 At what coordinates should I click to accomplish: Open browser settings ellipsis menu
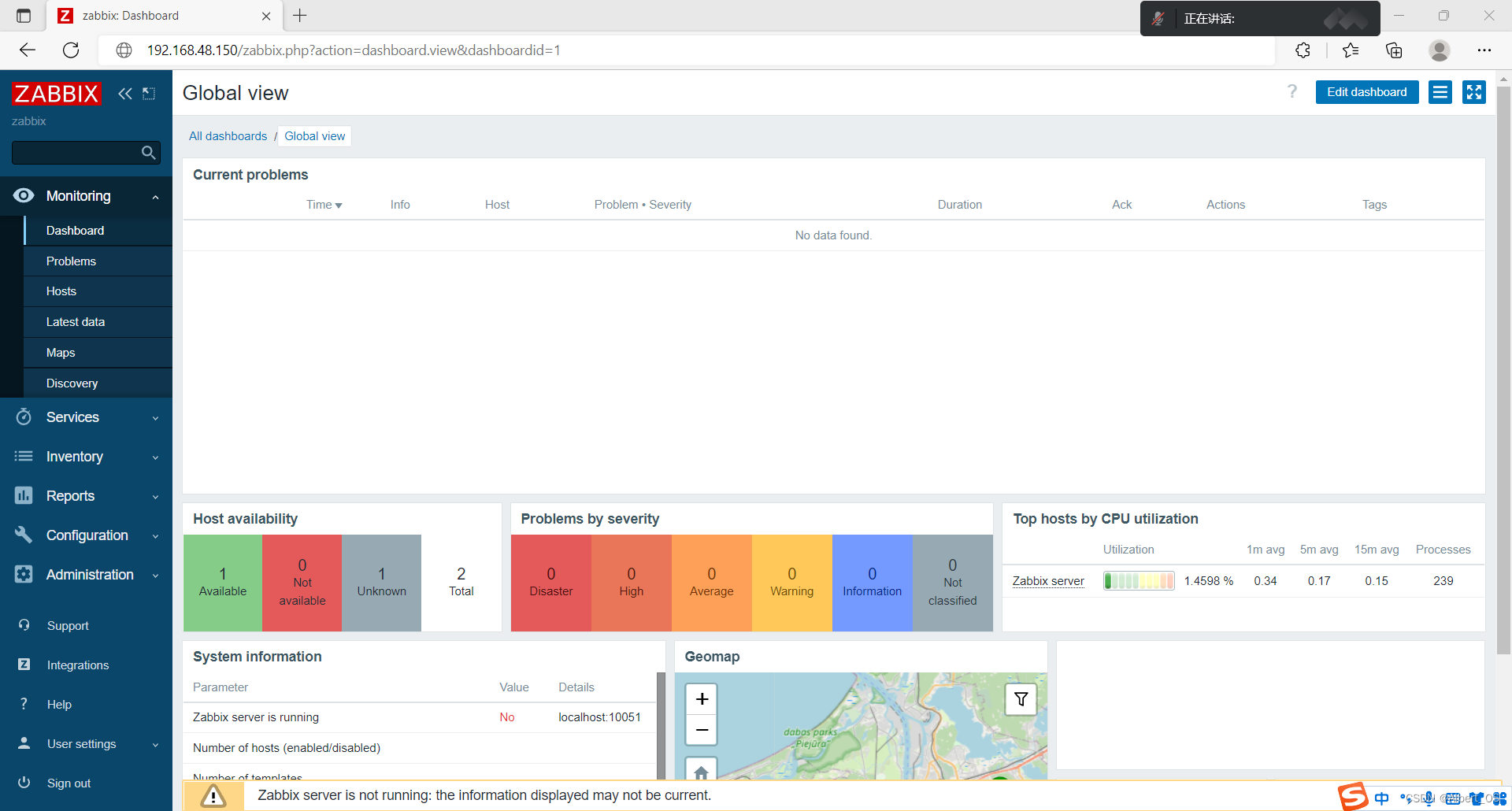(x=1484, y=50)
